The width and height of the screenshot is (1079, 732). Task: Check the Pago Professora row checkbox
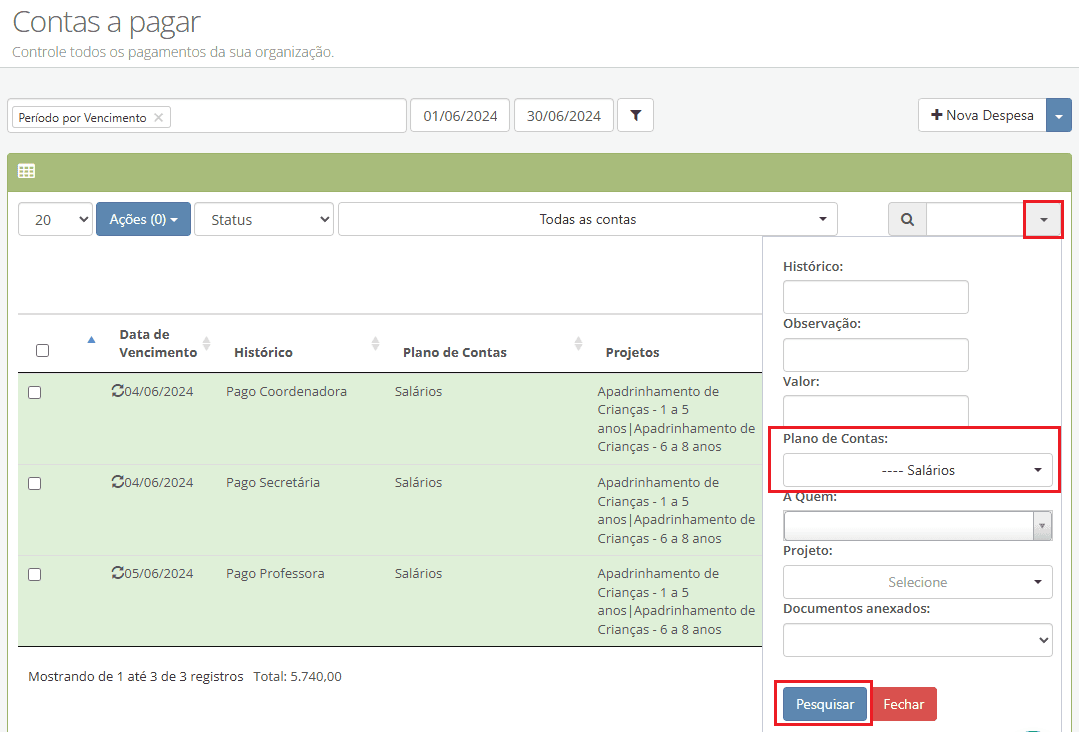pos(34,574)
